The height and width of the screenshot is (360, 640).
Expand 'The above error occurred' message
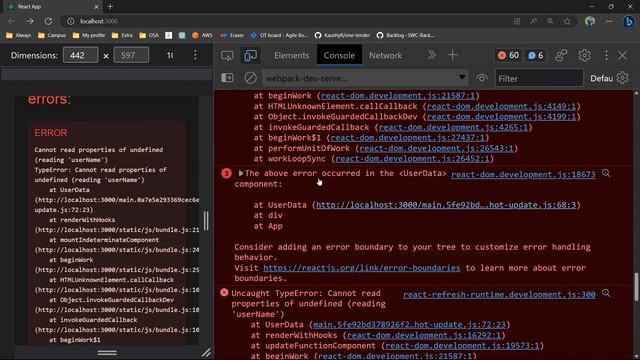(241, 173)
